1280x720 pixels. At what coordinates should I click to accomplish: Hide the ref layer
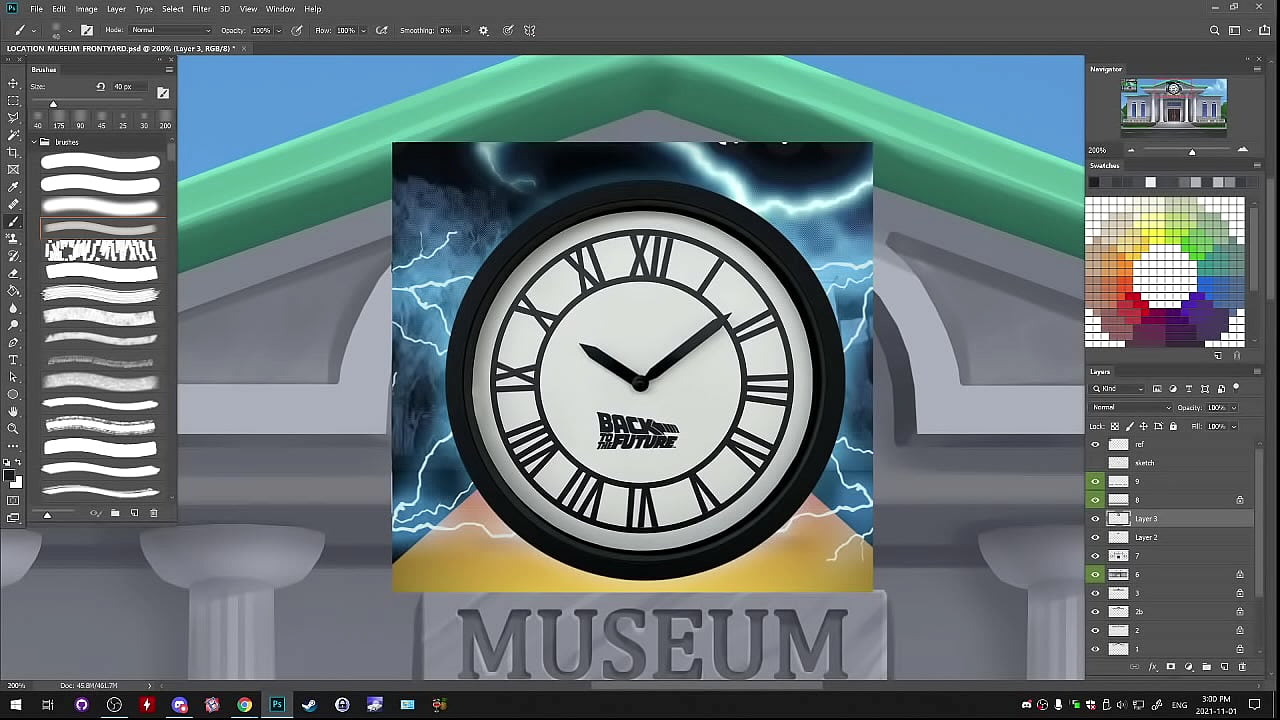click(x=1095, y=444)
